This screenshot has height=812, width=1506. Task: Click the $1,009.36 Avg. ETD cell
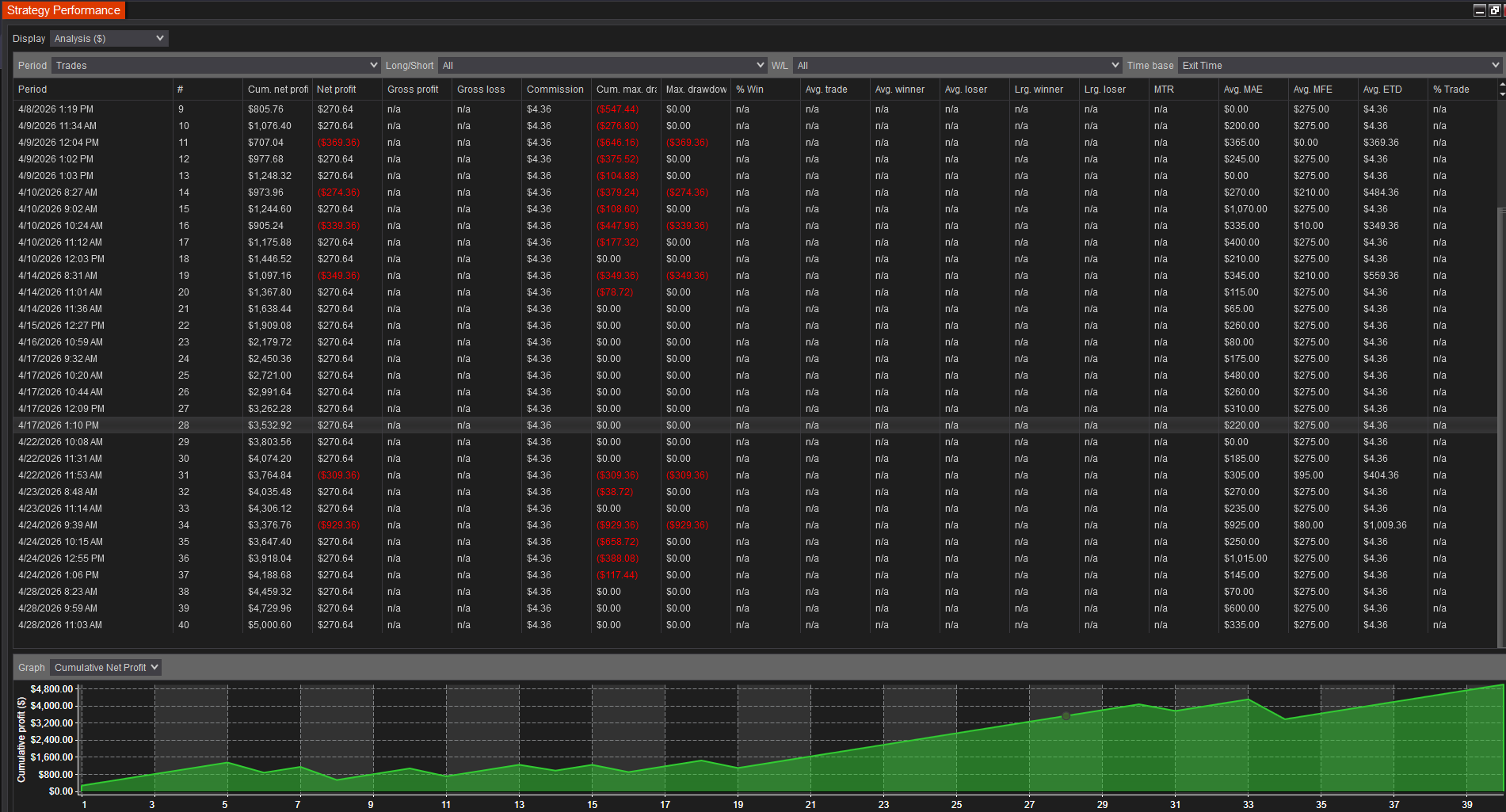tap(1393, 525)
